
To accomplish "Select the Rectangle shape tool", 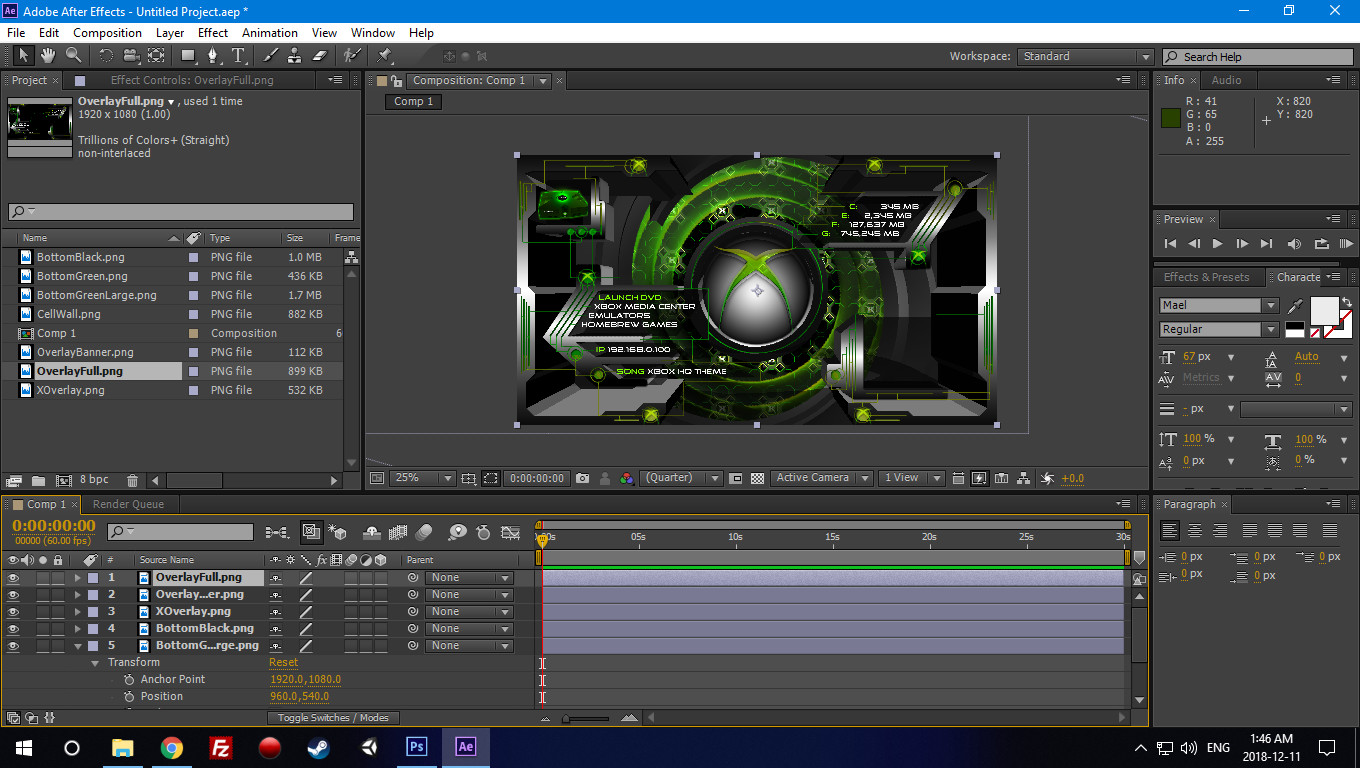I will [x=188, y=56].
